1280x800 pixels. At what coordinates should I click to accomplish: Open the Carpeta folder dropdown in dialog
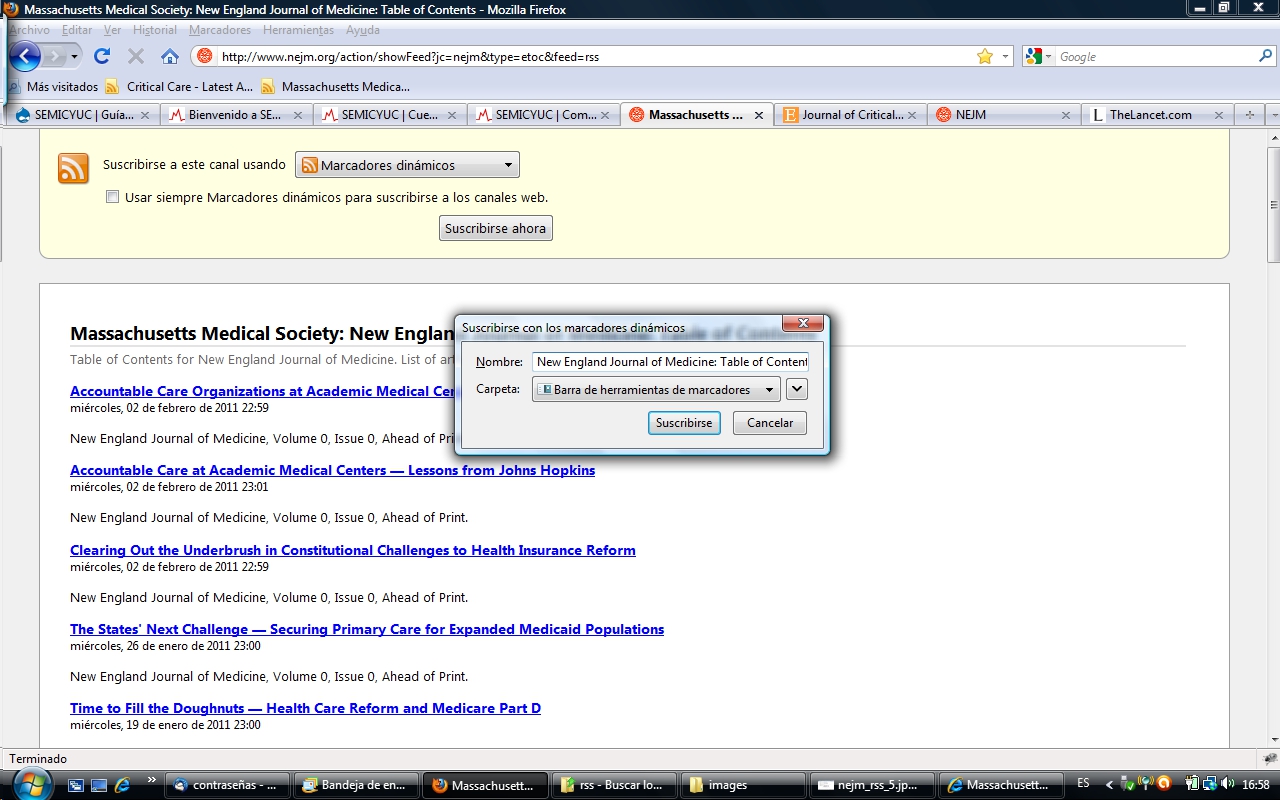coord(656,390)
